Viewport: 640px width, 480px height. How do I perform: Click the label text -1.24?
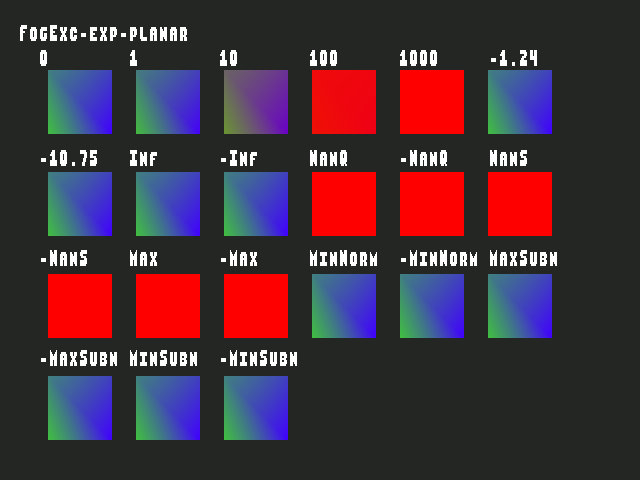pos(514,58)
